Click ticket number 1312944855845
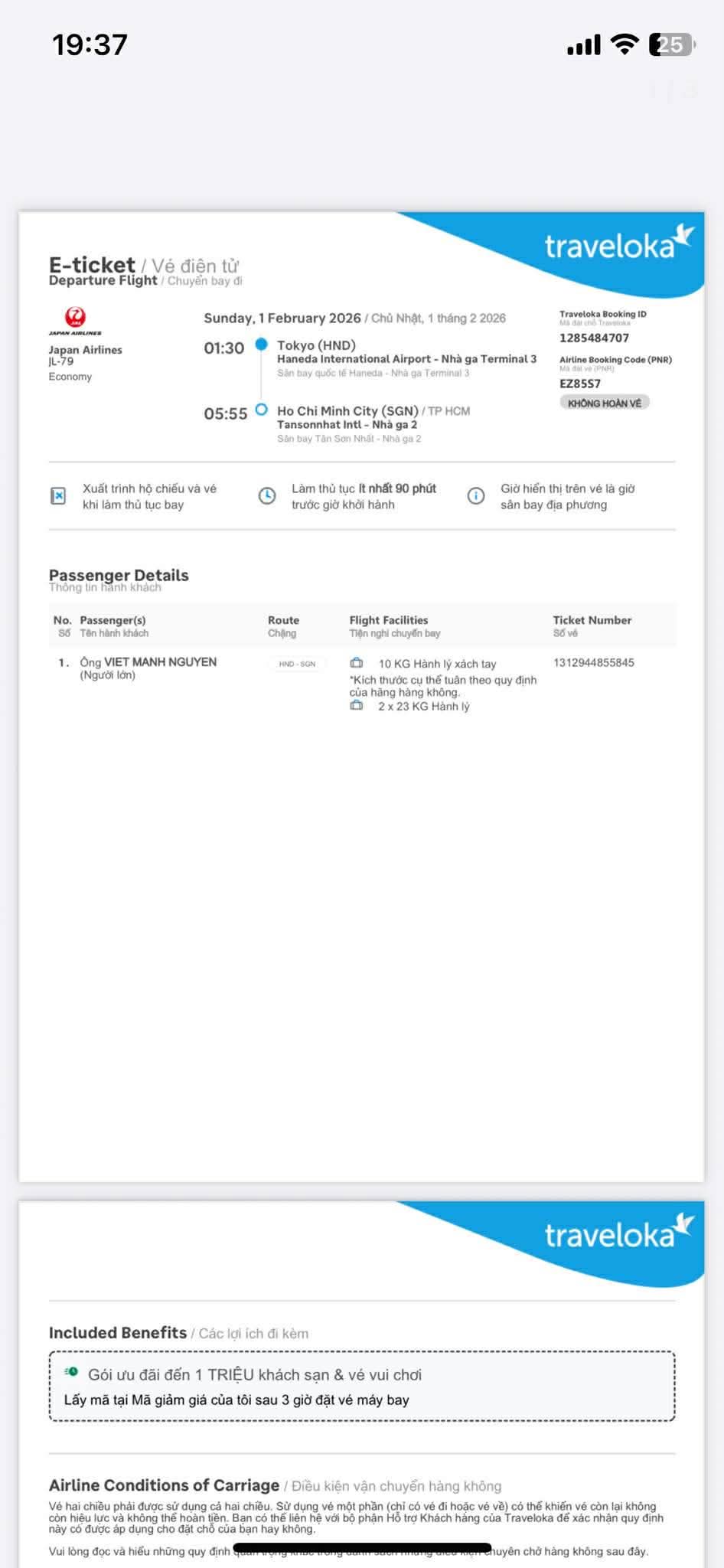The height and width of the screenshot is (1568, 724). tap(593, 662)
